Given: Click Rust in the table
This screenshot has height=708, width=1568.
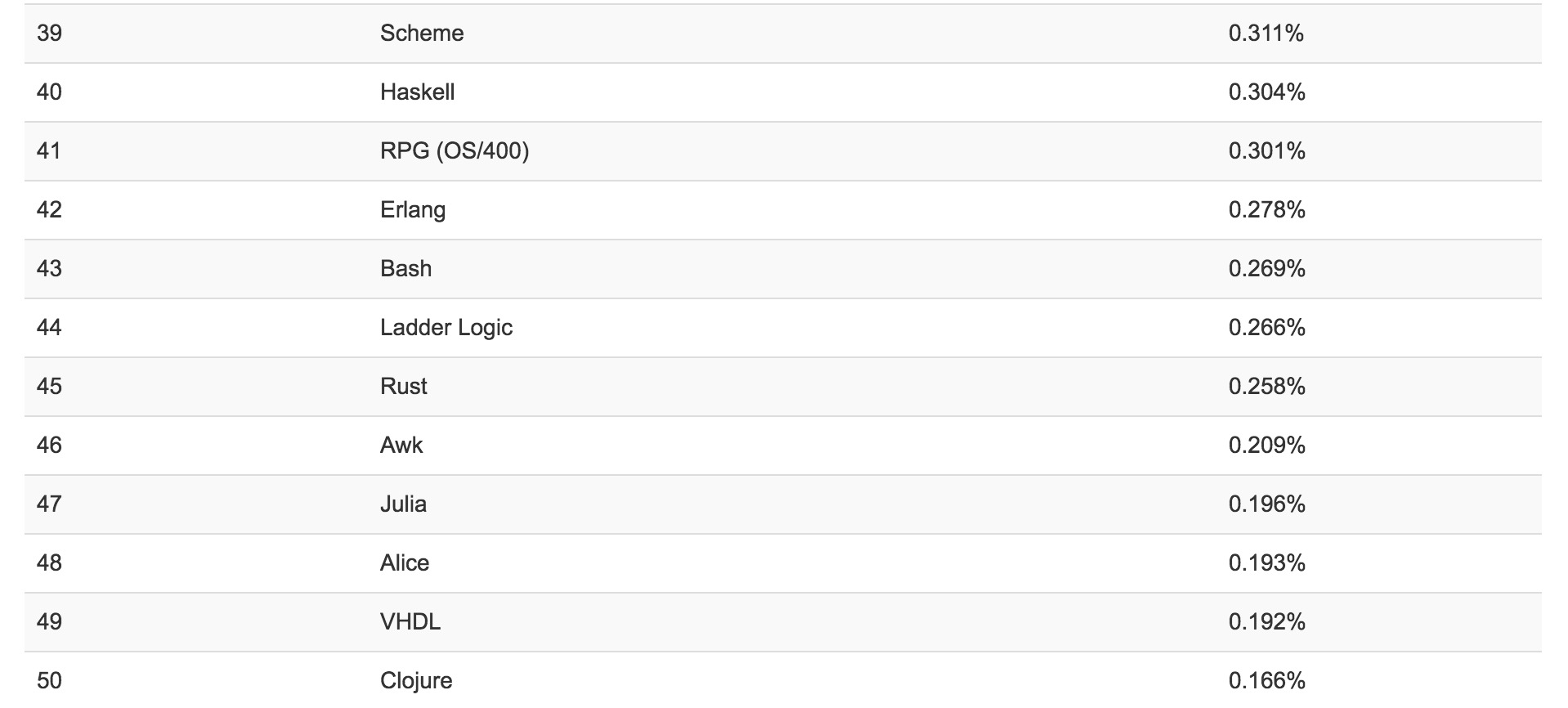Looking at the screenshot, I should point(403,387).
